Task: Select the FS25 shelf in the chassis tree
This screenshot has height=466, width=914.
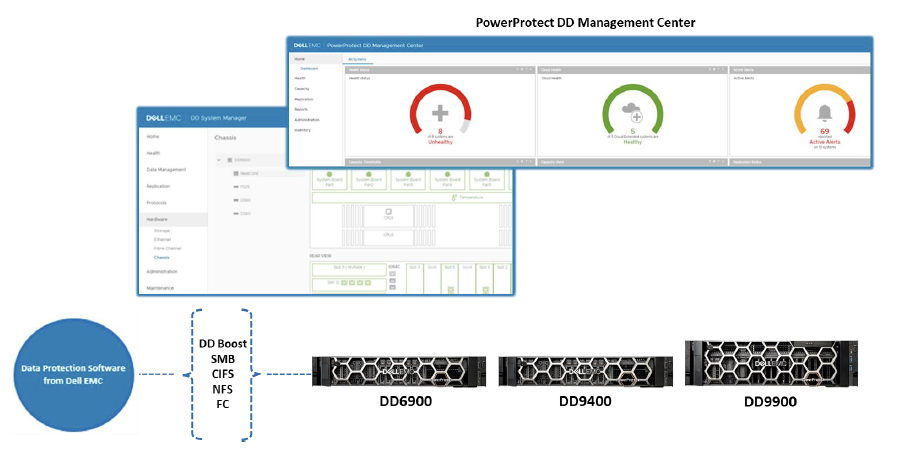Action: (245, 187)
